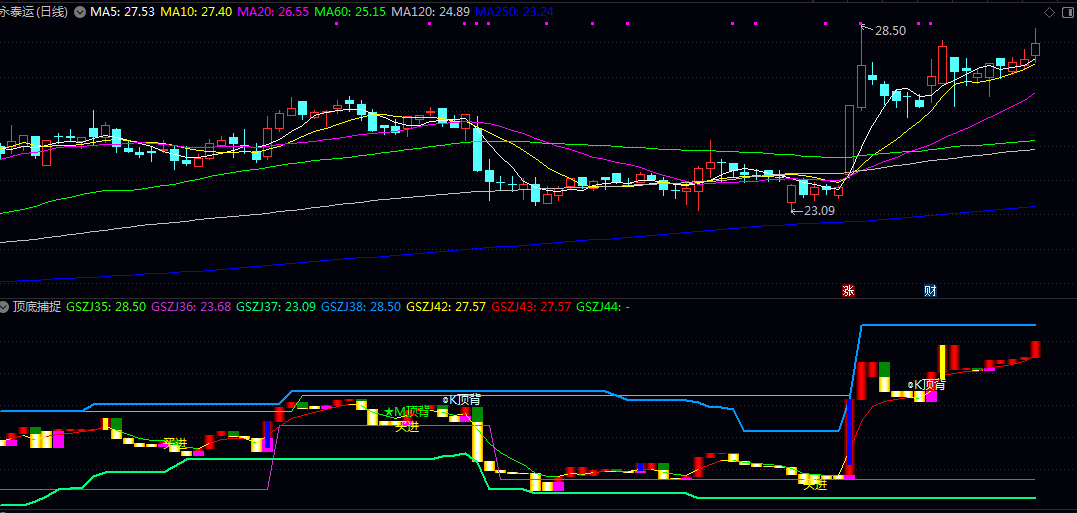Expand the 顶底捕捉 indicator panel menu

[6, 306]
